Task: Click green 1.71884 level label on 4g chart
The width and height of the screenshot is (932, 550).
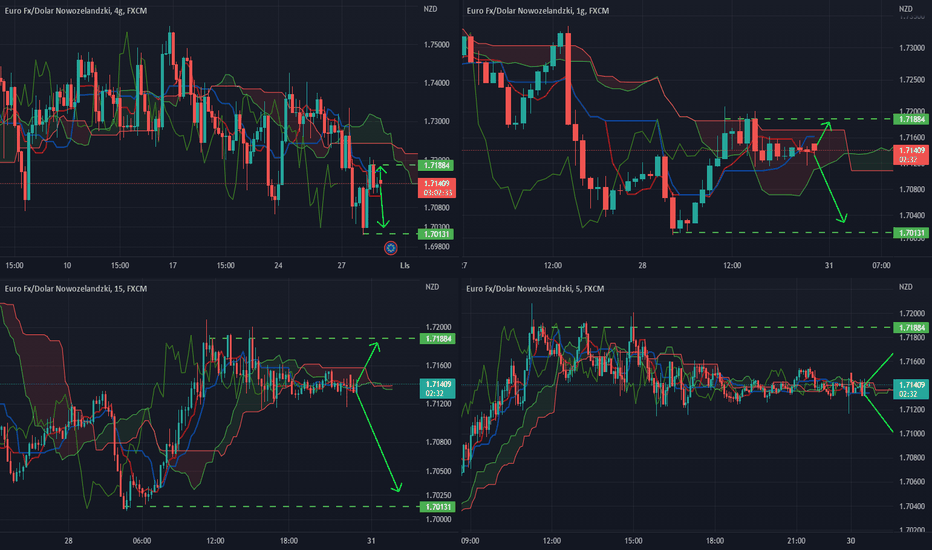Action: [436, 165]
